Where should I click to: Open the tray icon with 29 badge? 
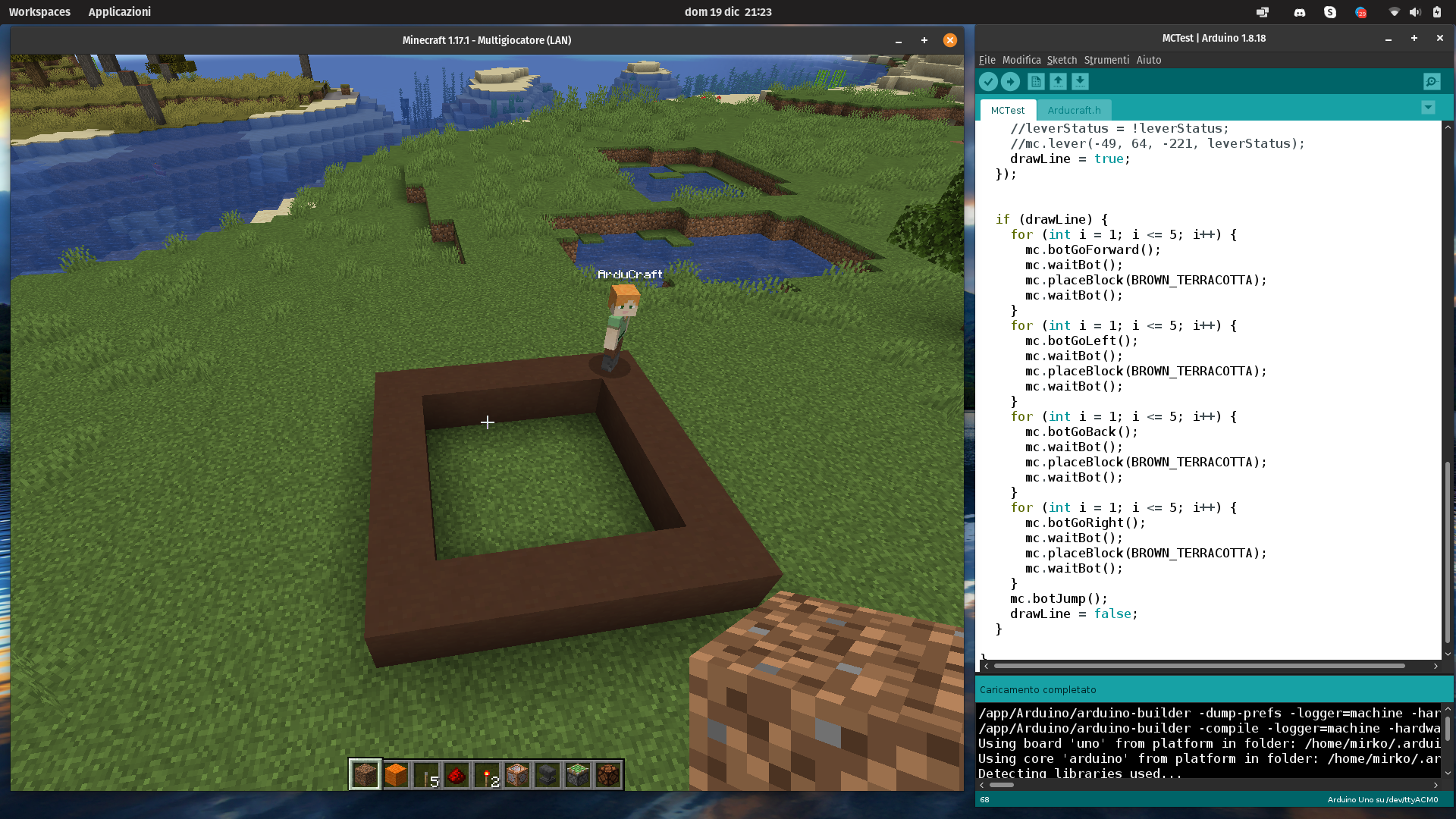pos(1361,12)
